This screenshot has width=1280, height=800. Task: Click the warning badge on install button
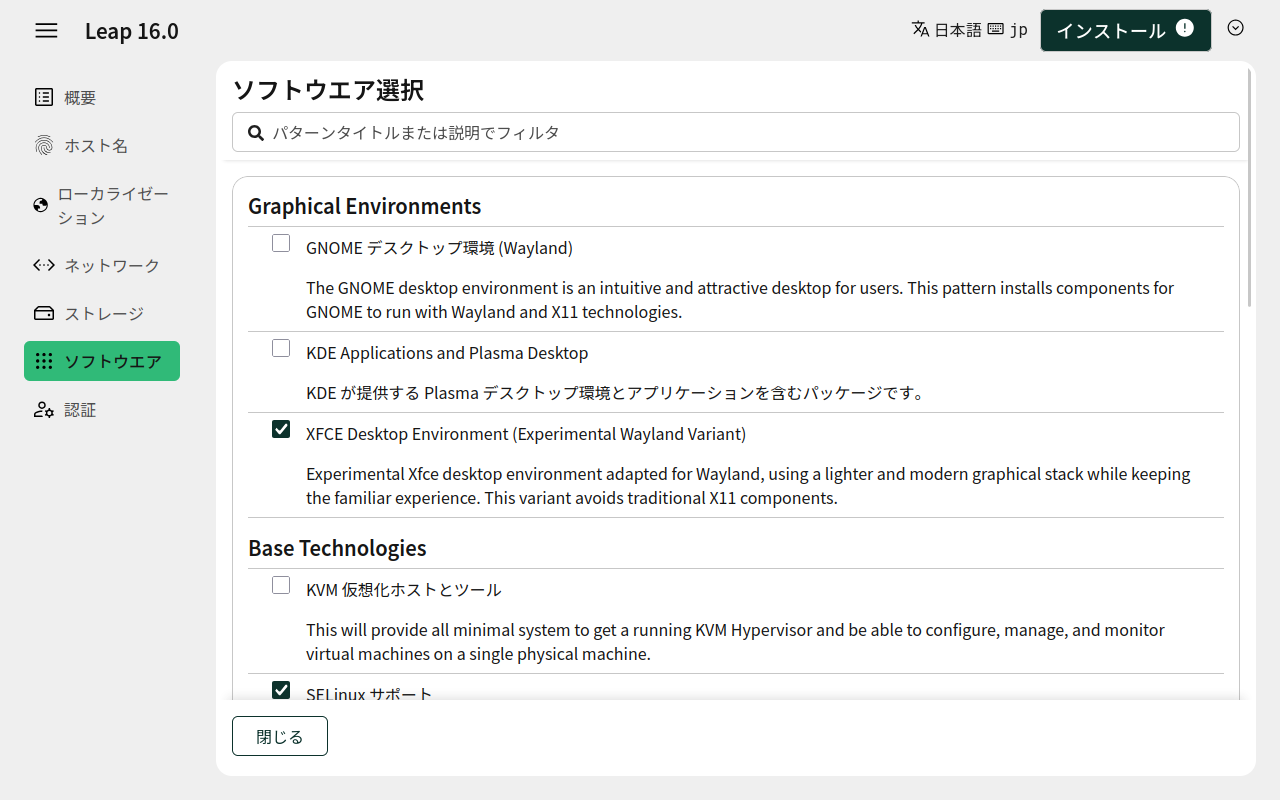click(1185, 28)
